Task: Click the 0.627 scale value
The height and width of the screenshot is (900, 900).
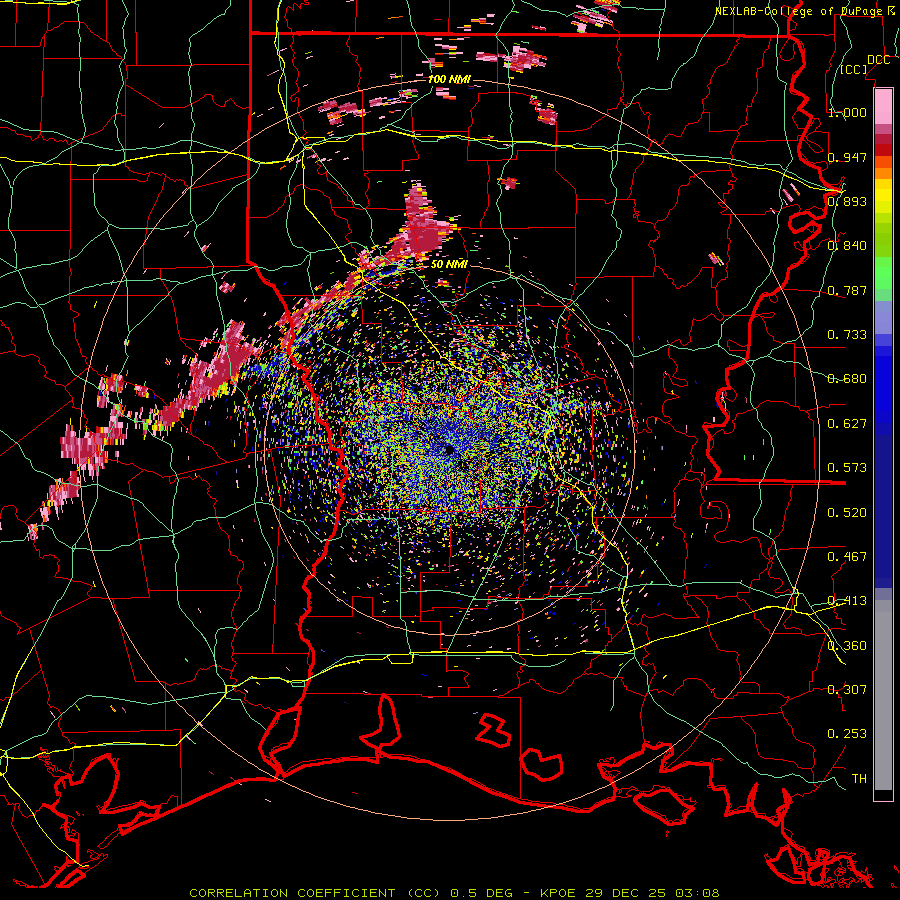Action: pyautogui.click(x=847, y=424)
